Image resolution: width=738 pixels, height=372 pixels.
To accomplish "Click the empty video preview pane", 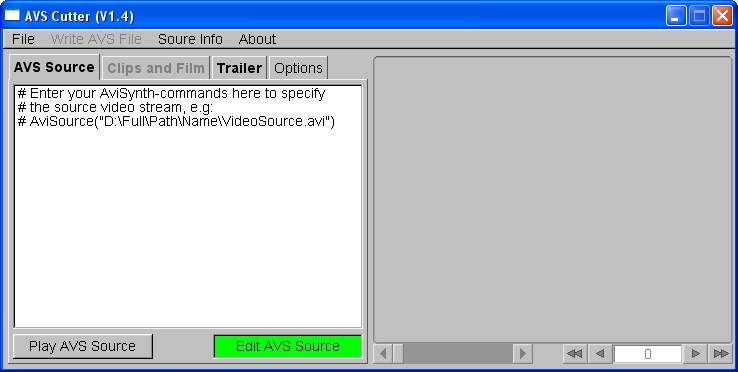I will tap(553, 199).
